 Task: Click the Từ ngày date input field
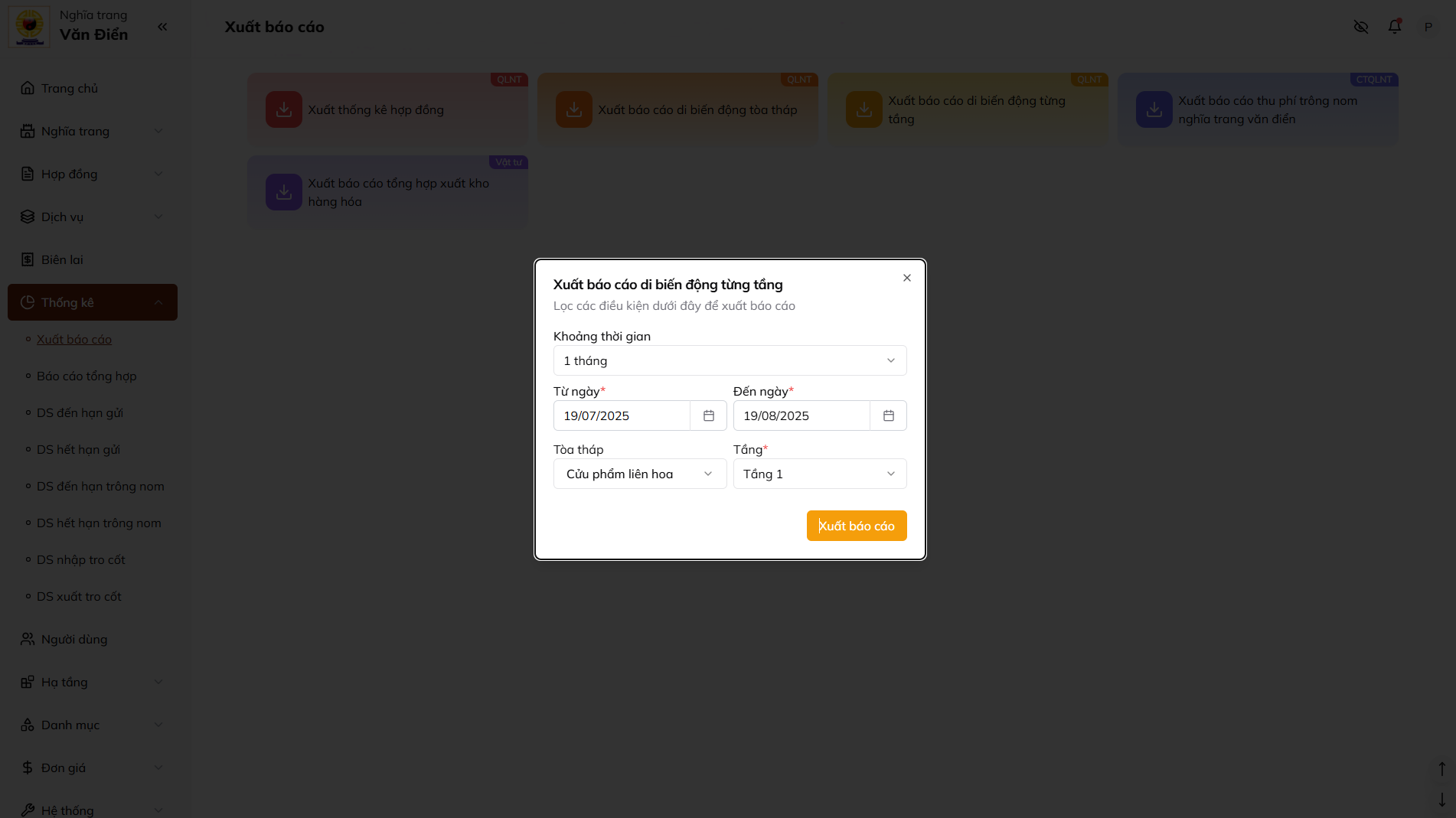tap(622, 416)
